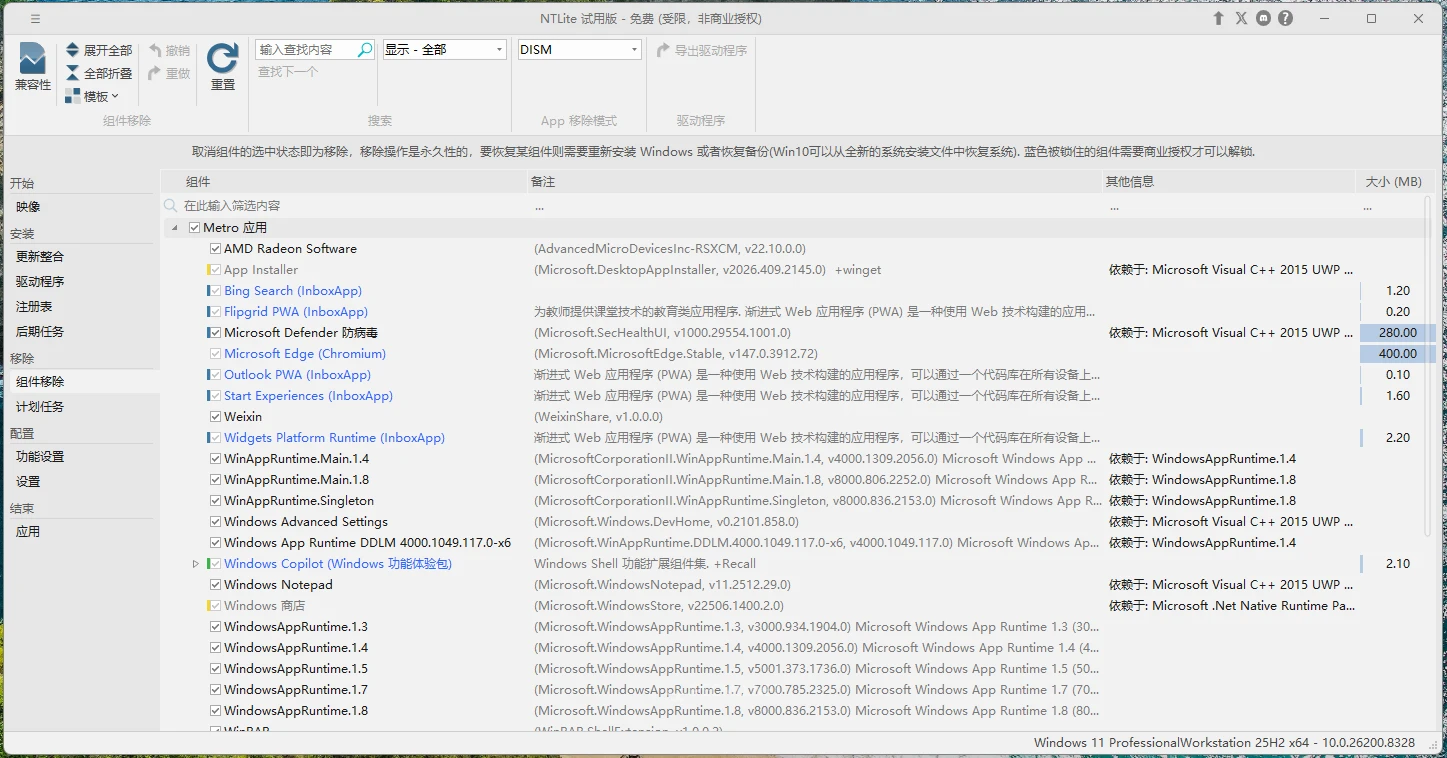
Task: Click the 兼容性 compatibility icon
Action: pos(33,58)
